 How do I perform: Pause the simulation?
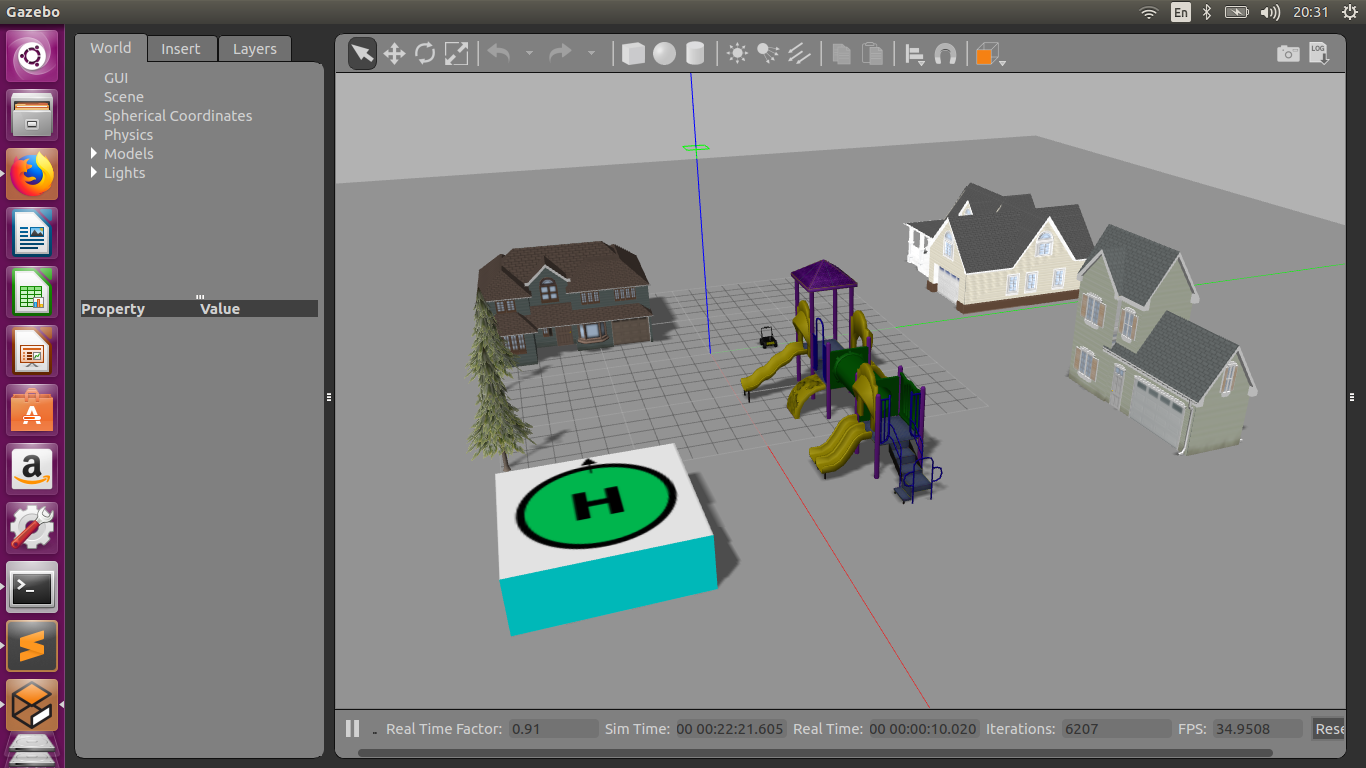point(352,729)
